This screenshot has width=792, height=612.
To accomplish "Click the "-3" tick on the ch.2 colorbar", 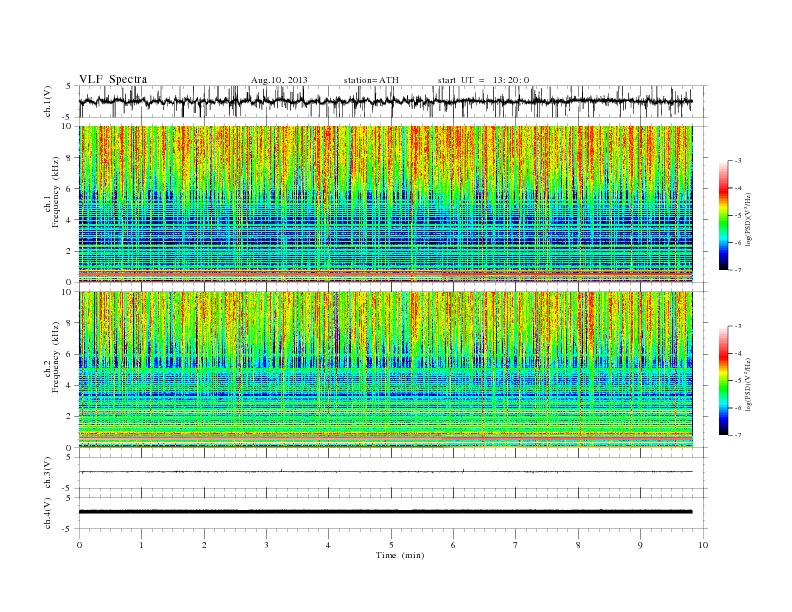I will point(738,326).
